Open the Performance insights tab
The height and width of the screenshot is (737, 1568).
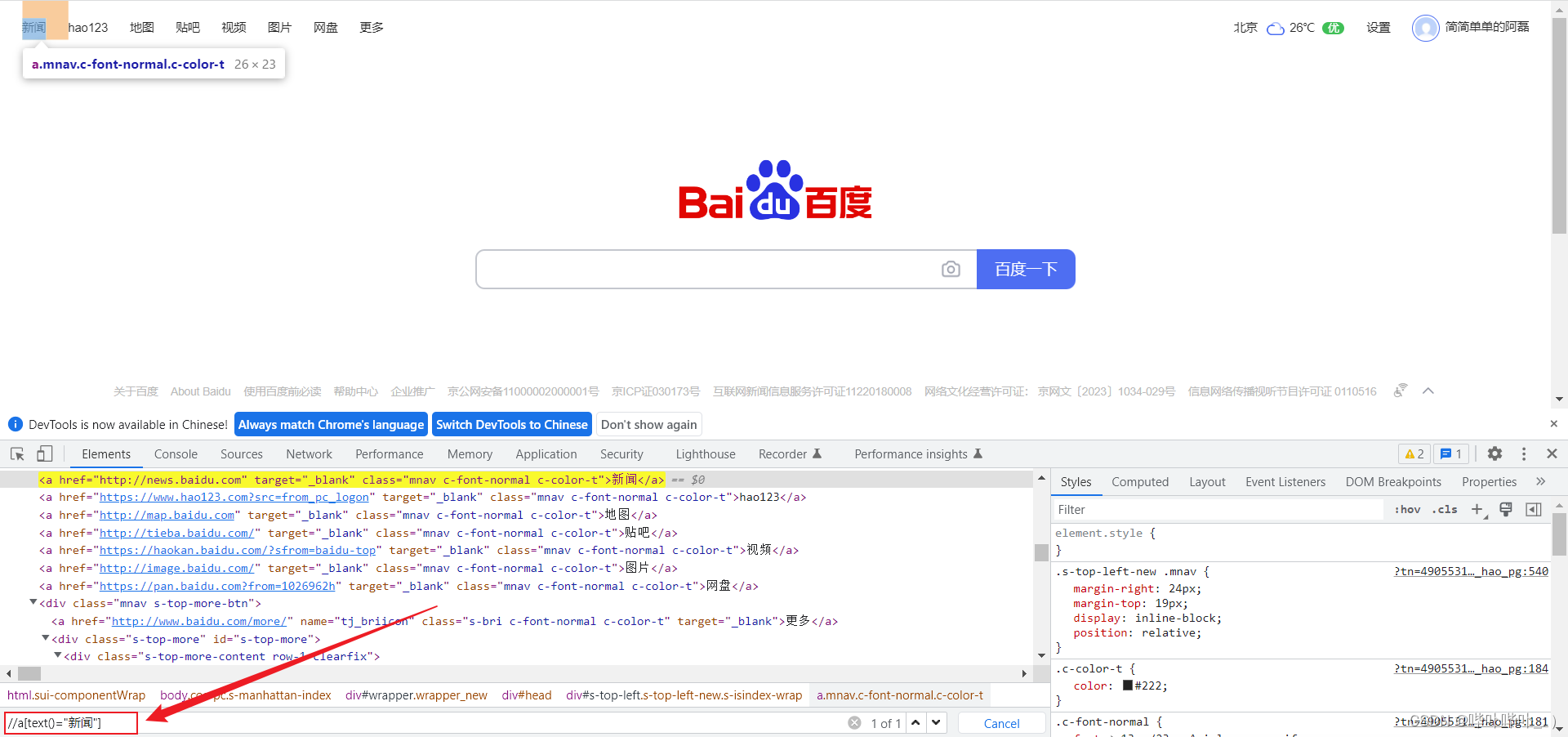(918, 454)
